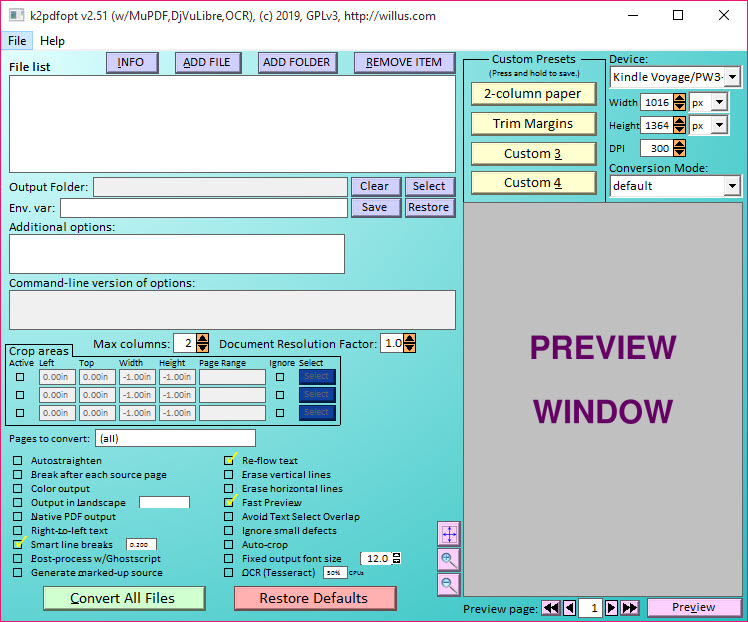Jump to last preview page
748x622 pixels.
630,608
